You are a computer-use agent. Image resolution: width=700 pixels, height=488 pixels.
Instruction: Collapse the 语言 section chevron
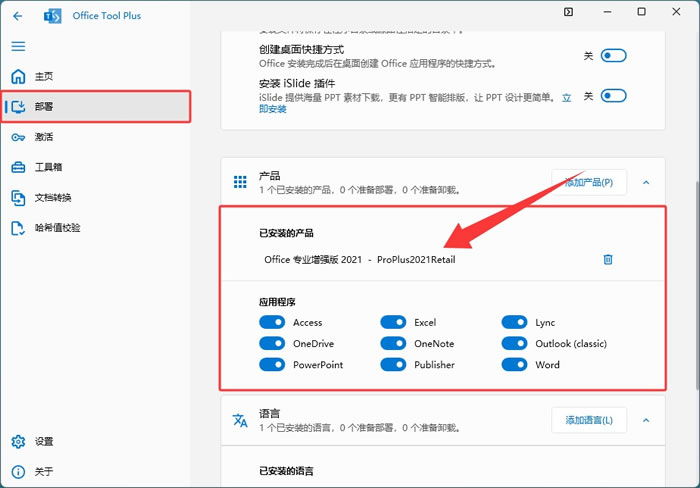(646, 420)
